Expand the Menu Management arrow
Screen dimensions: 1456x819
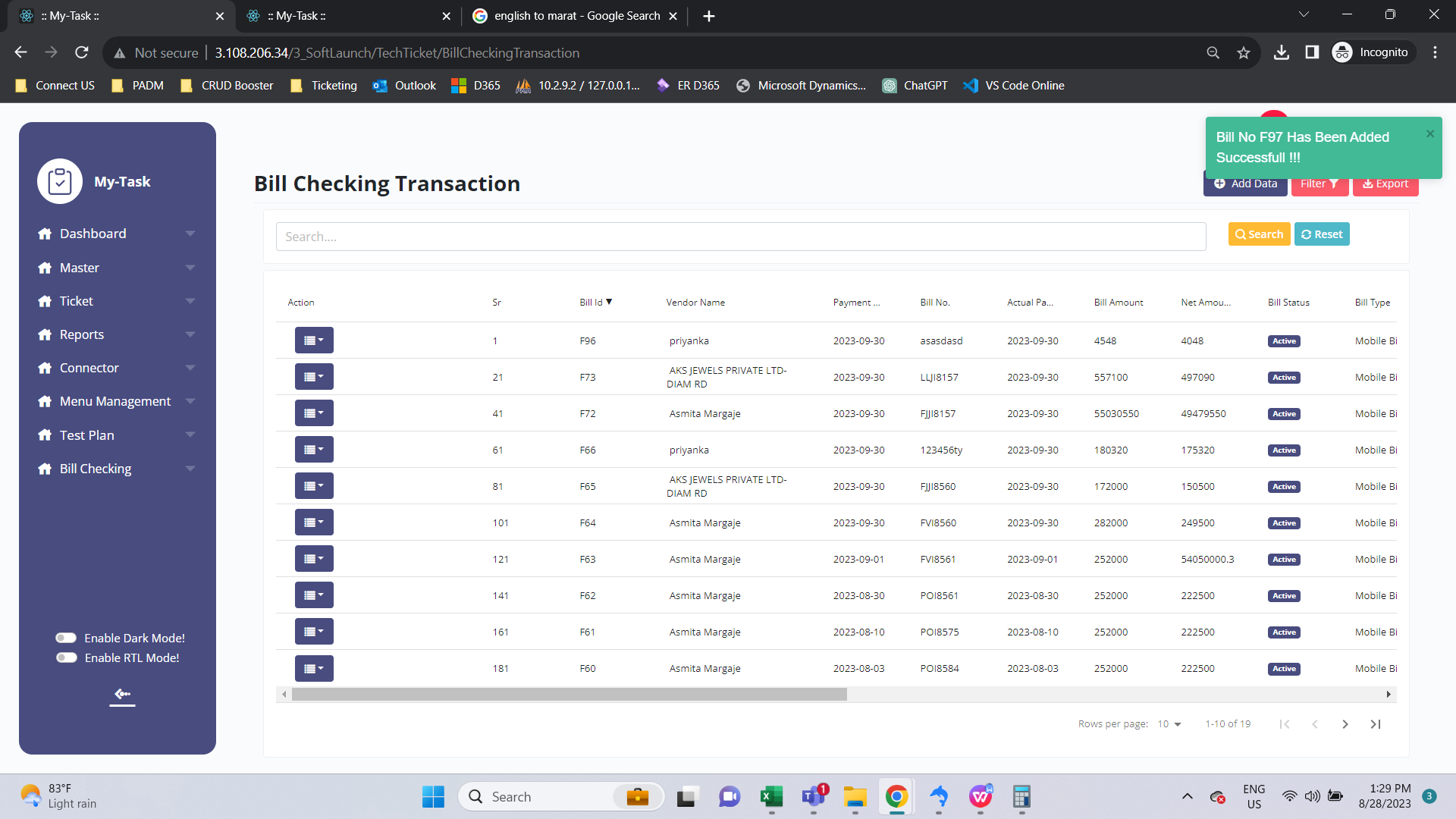click(x=190, y=401)
